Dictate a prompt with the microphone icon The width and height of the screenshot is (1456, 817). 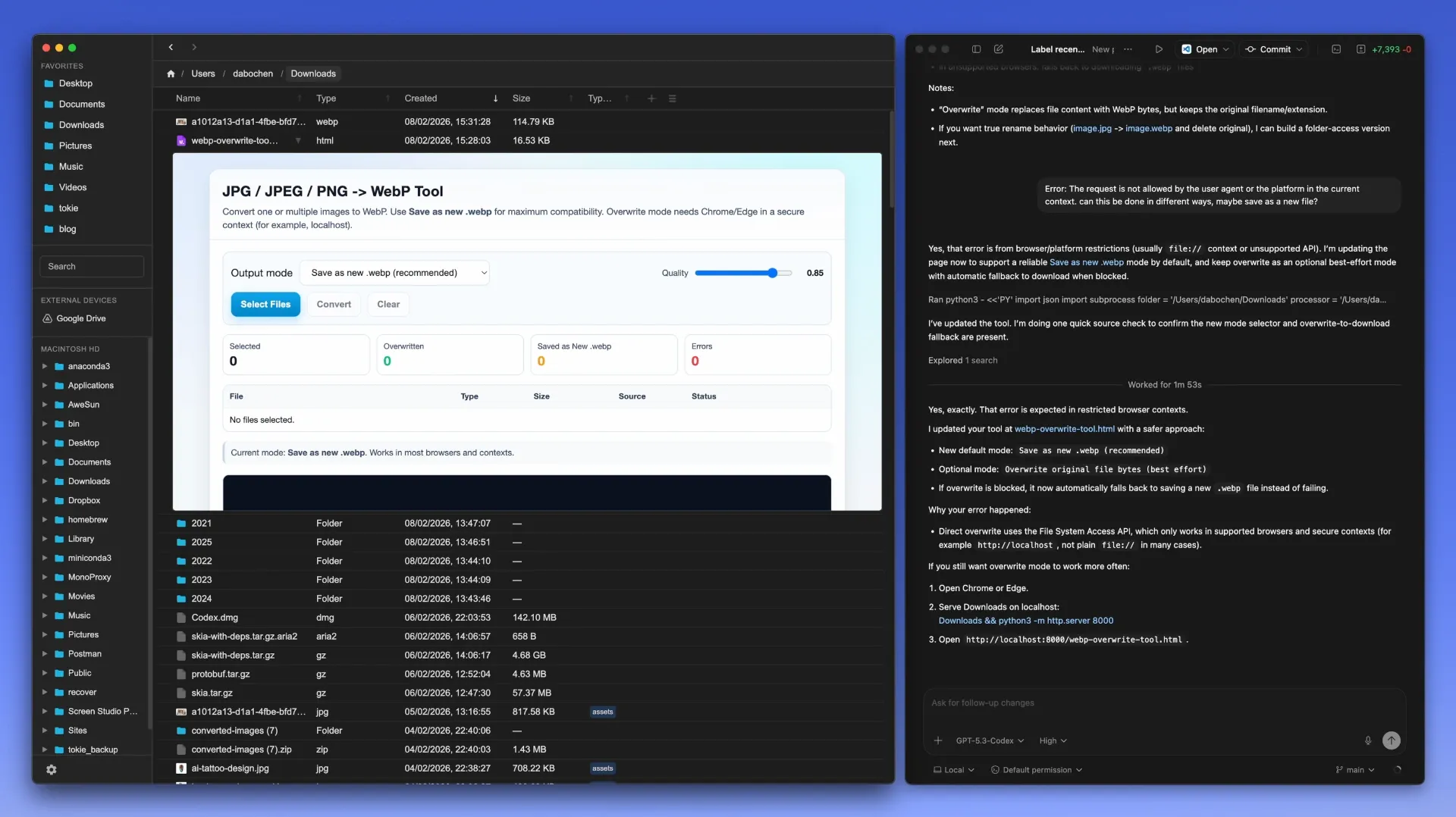1368,740
